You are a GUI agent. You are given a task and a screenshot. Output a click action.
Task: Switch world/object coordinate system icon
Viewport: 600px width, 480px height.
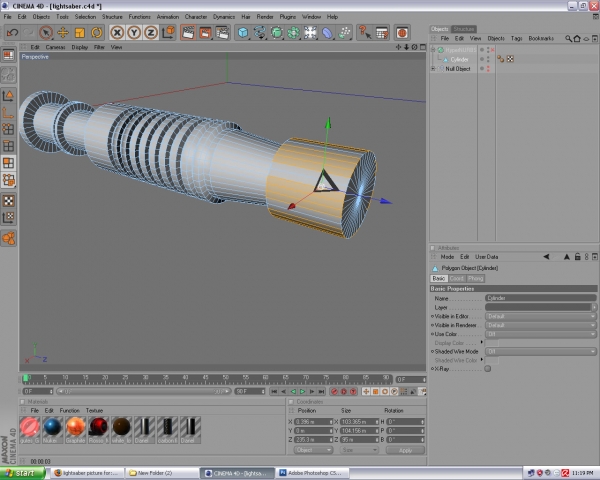click(168, 33)
